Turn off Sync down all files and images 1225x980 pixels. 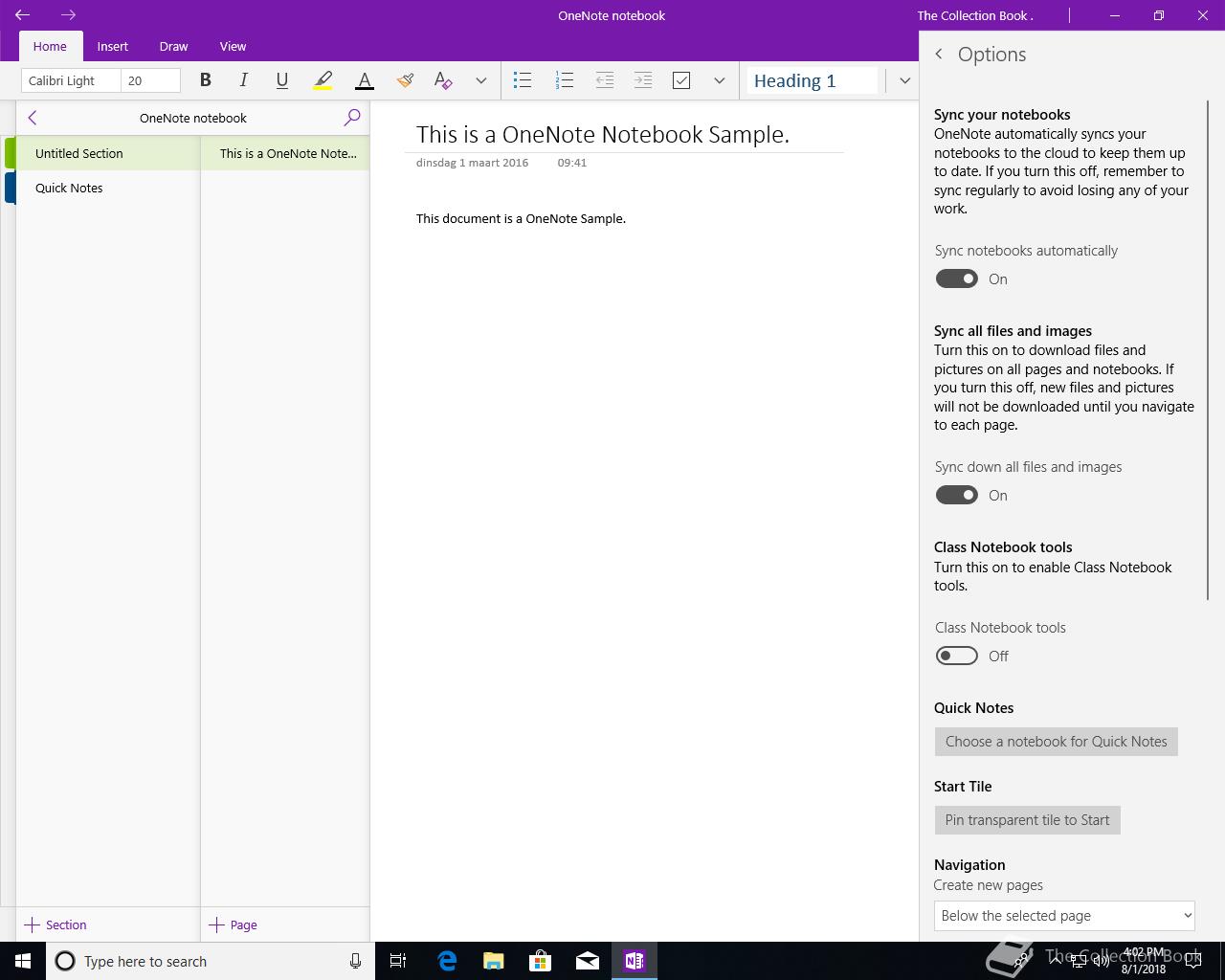click(x=956, y=495)
